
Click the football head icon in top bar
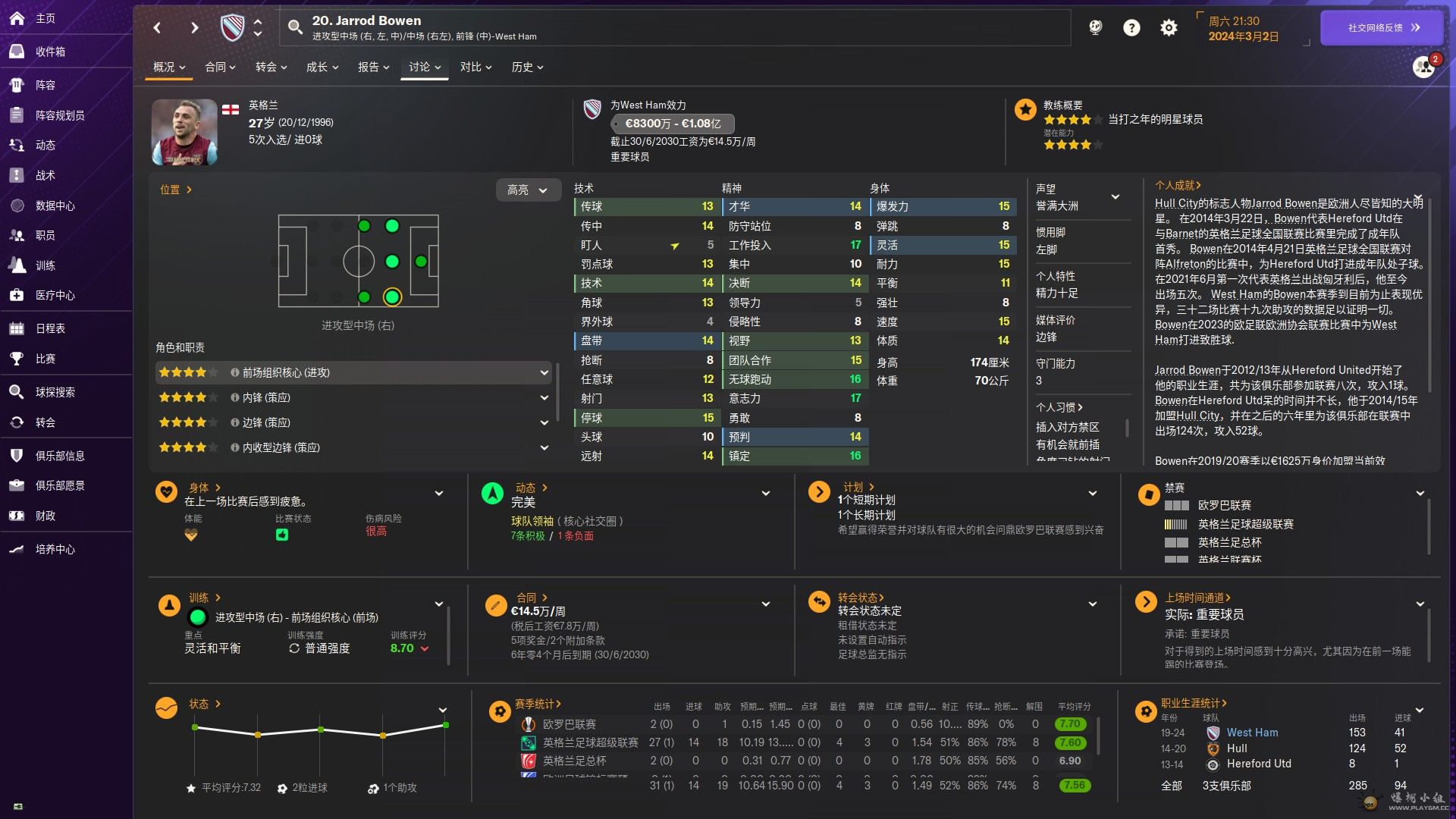coord(1095,28)
